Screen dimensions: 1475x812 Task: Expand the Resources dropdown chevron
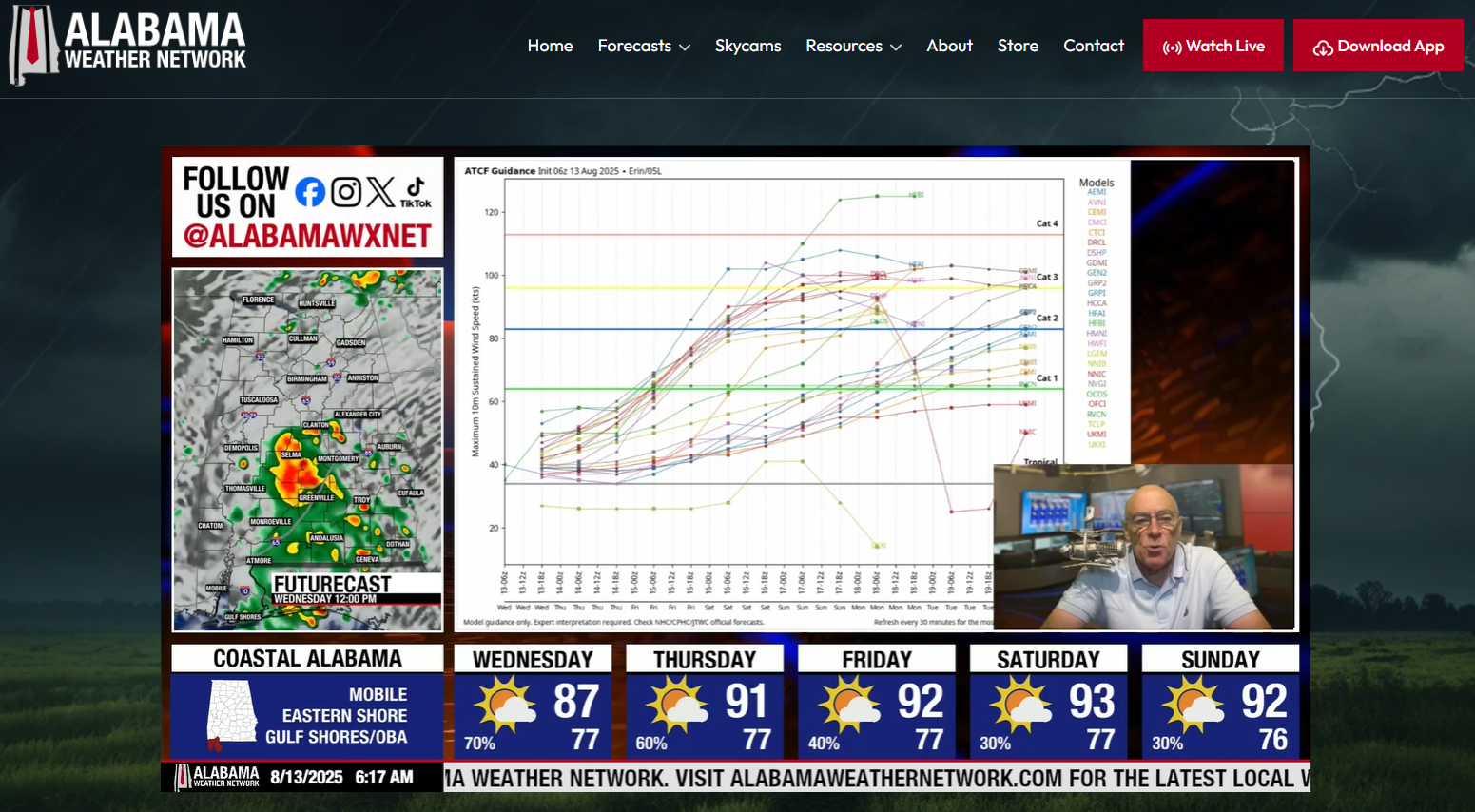896,47
